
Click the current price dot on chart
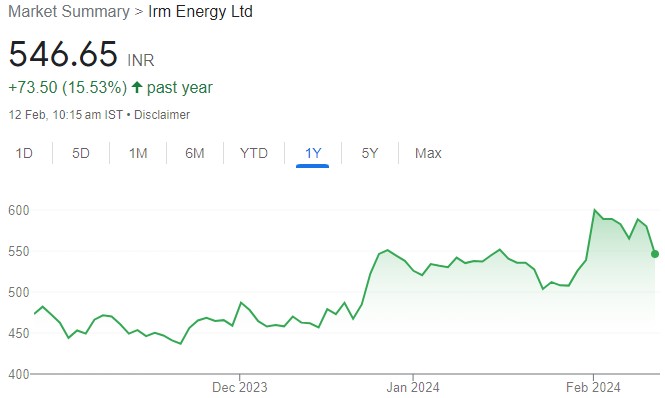(x=655, y=254)
